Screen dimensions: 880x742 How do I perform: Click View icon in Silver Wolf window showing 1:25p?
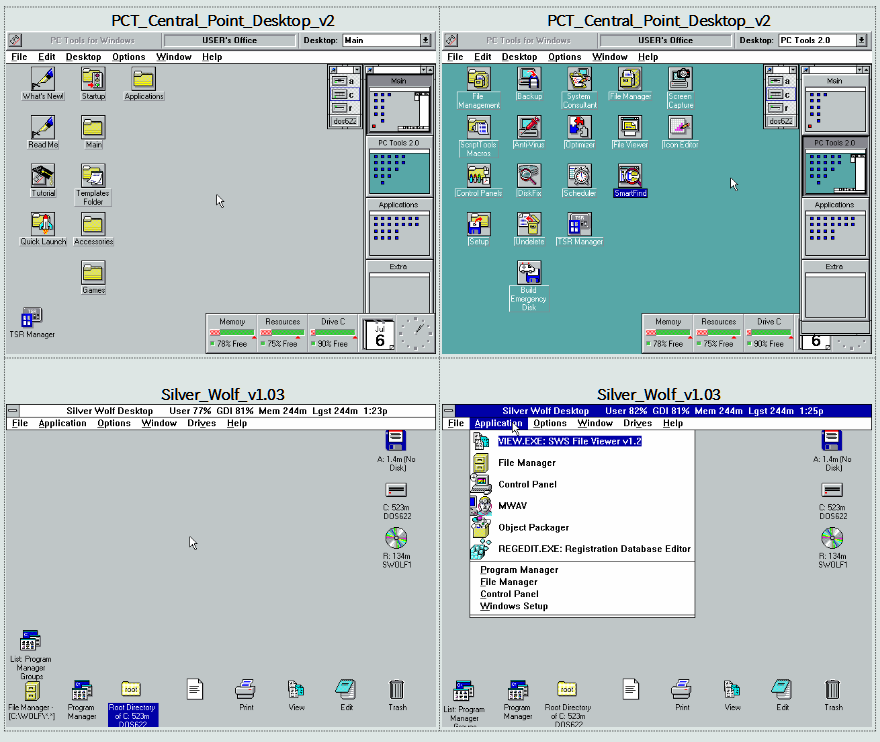pyautogui.click(x=732, y=695)
